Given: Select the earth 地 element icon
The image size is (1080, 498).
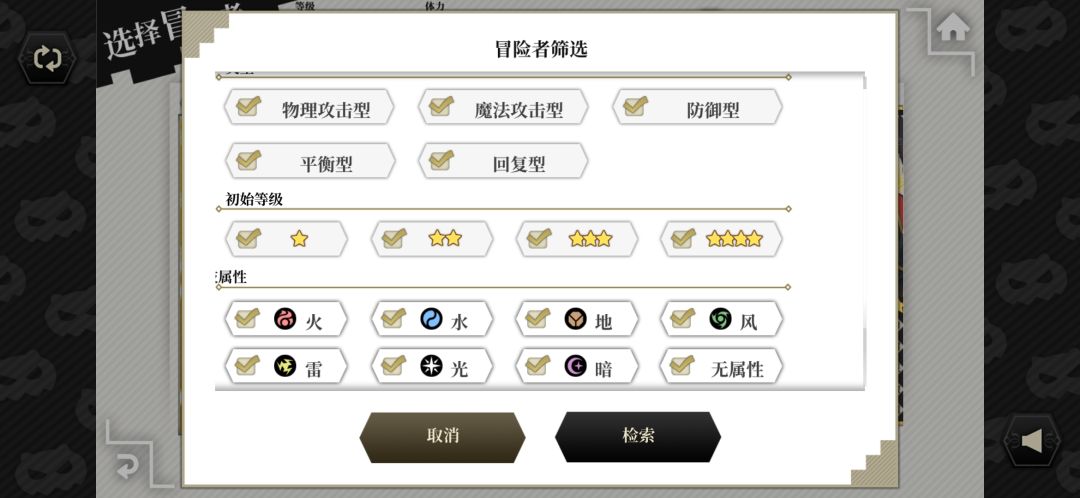Looking at the screenshot, I should pyautogui.click(x=575, y=319).
